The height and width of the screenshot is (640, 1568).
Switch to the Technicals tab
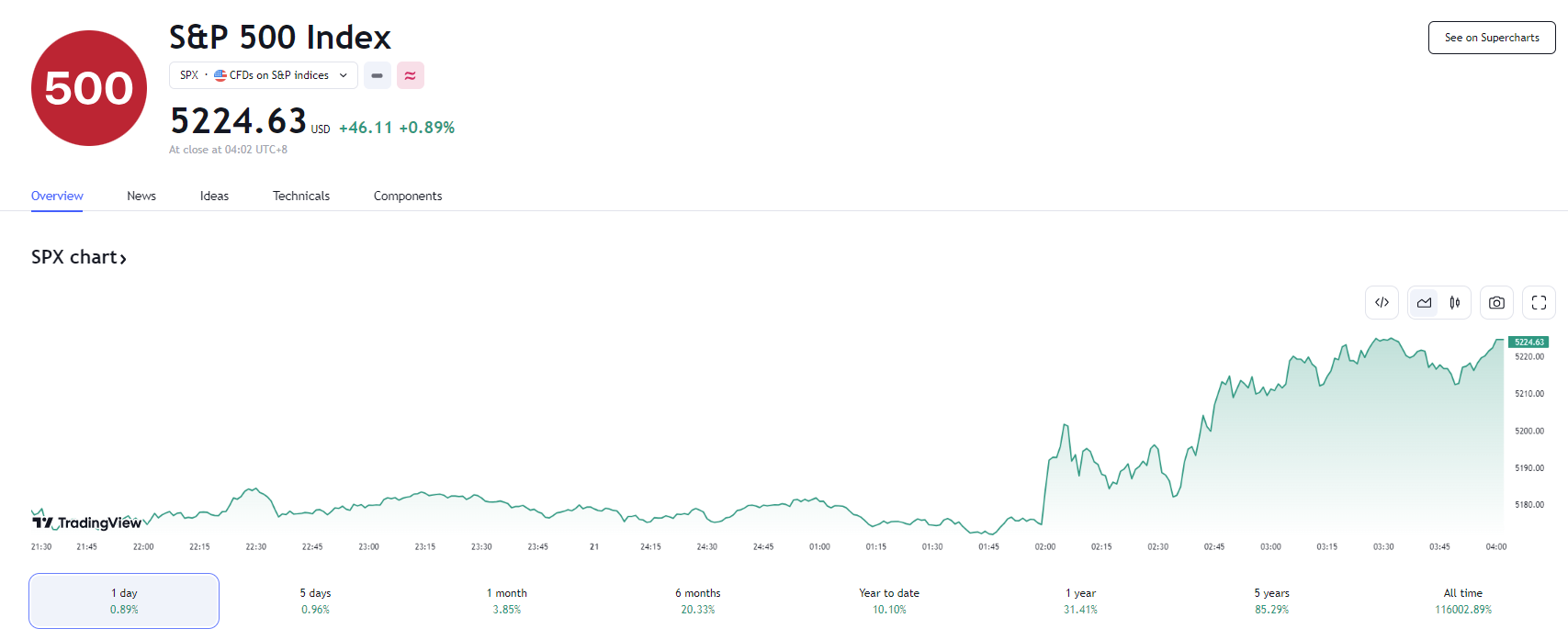click(301, 196)
